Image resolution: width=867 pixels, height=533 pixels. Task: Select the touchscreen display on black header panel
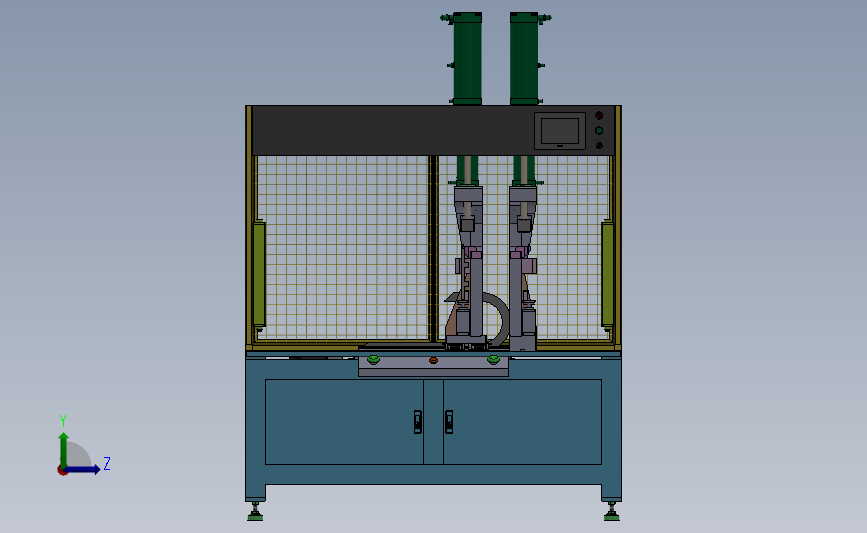click(x=560, y=131)
